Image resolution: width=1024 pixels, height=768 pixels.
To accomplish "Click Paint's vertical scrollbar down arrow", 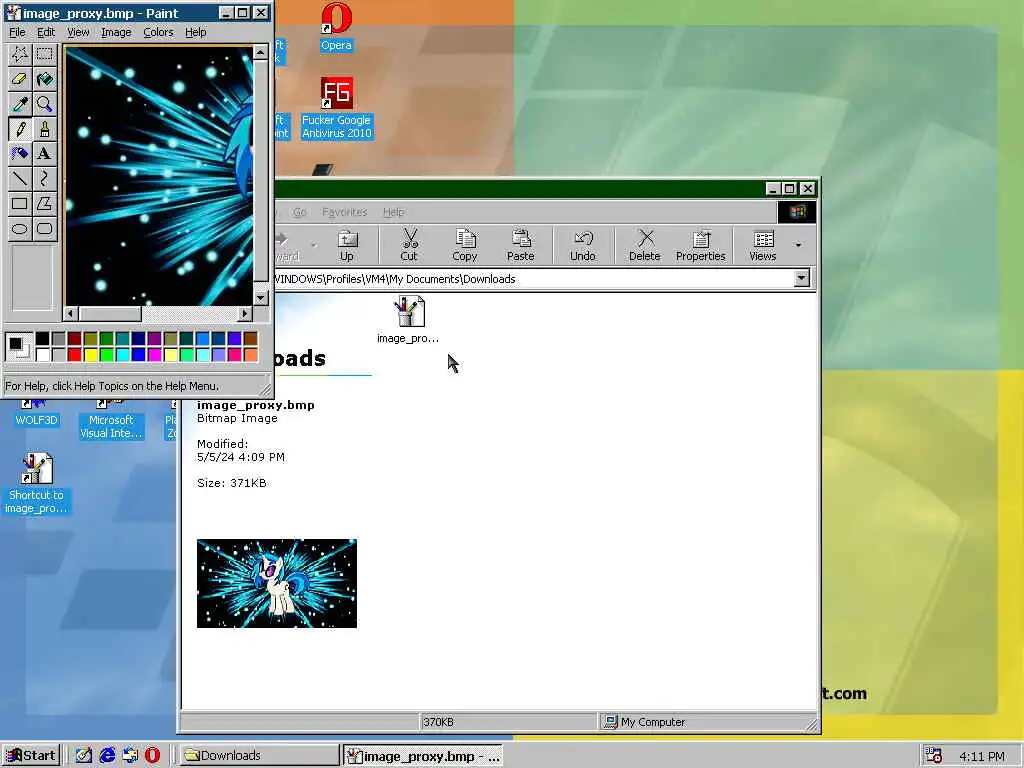I will click(x=261, y=298).
